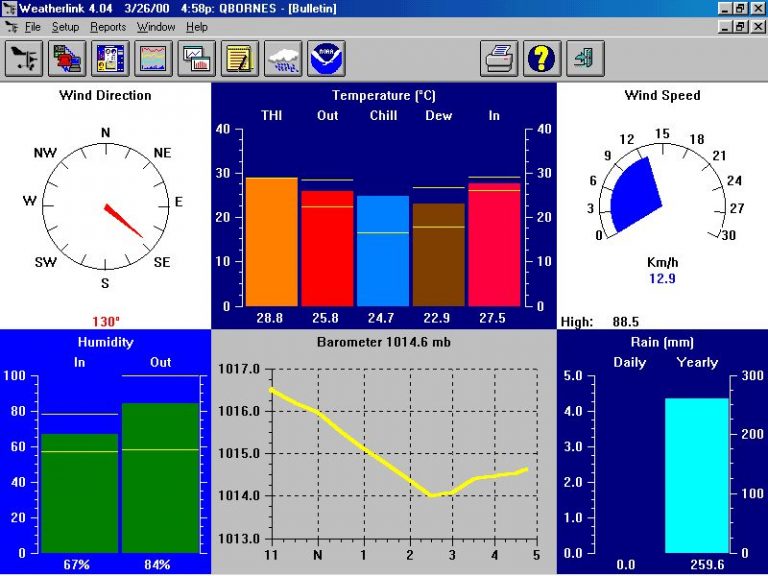Click the printer icon in toolbar
Viewport: 768px width, 576px height.
(x=499, y=59)
